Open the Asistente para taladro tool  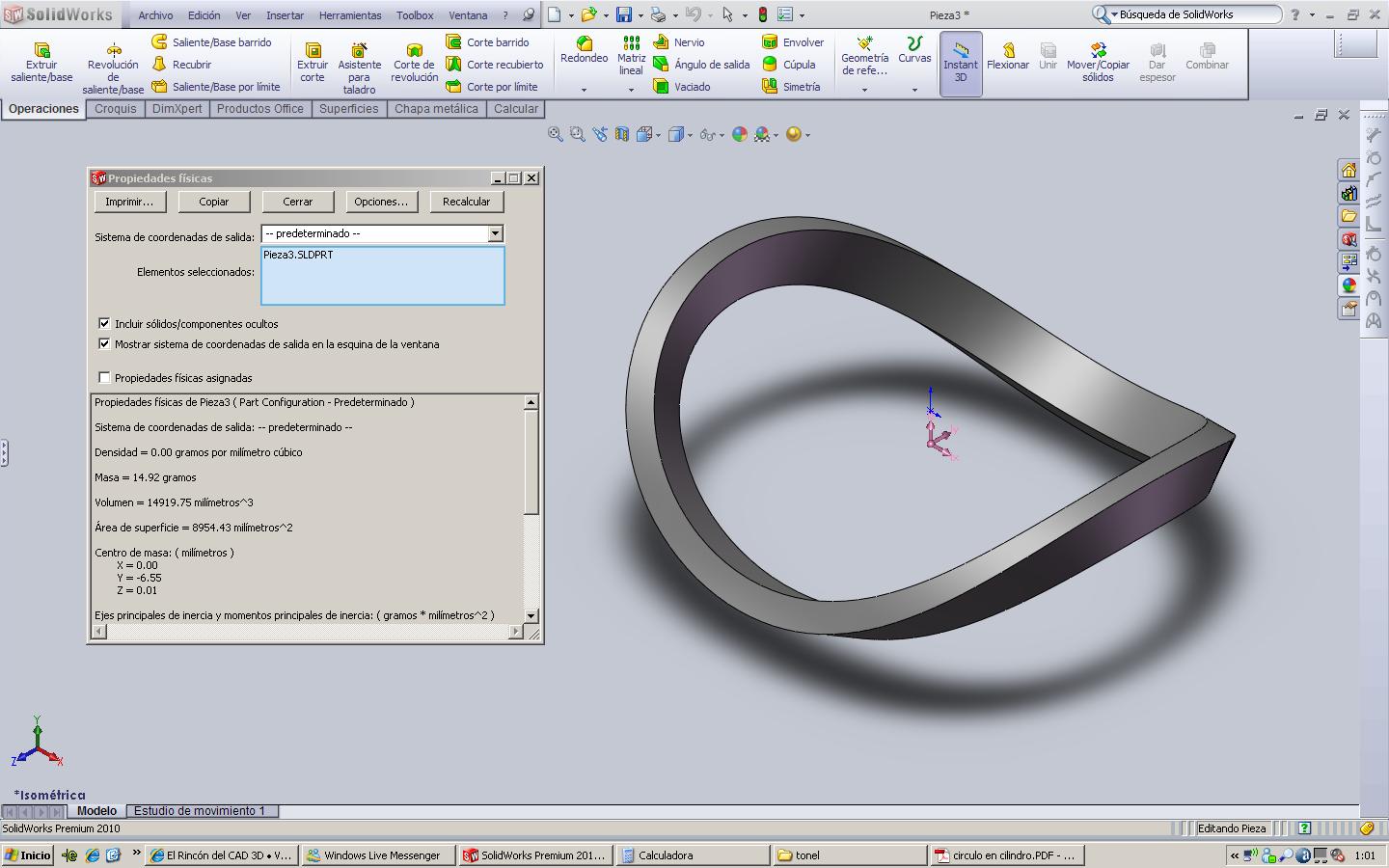359,67
